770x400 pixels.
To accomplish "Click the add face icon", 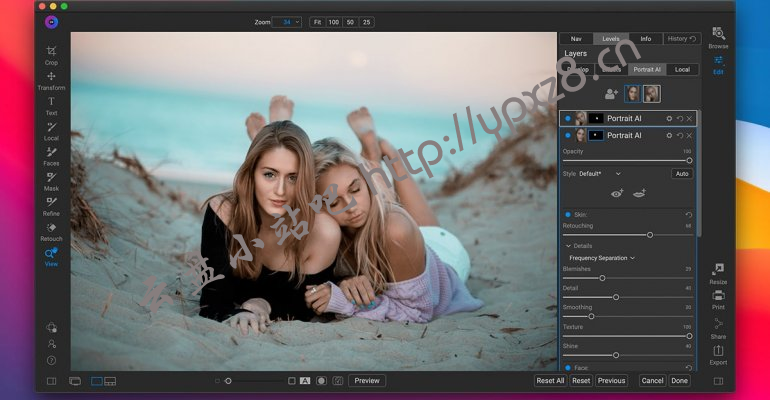I will pos(611,94).
